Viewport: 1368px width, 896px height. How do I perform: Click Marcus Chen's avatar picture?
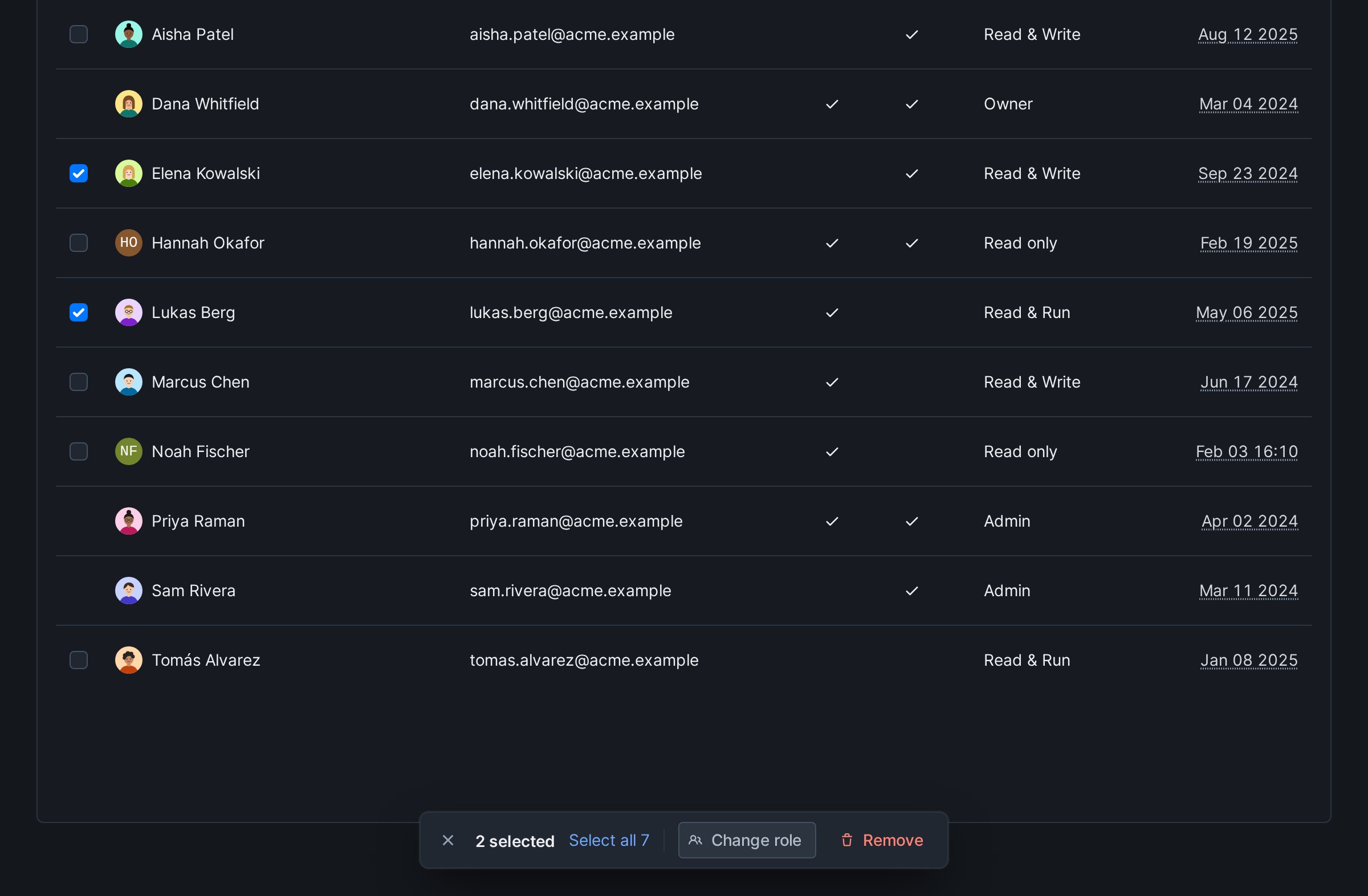point(129,382)
